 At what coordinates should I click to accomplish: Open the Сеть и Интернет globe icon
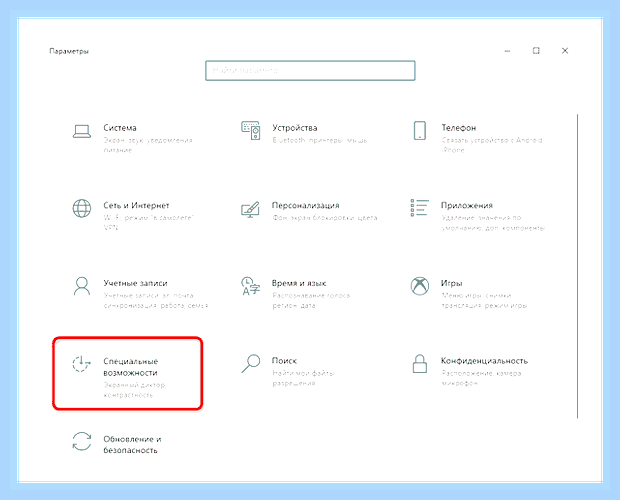click(x=82, y=208)
